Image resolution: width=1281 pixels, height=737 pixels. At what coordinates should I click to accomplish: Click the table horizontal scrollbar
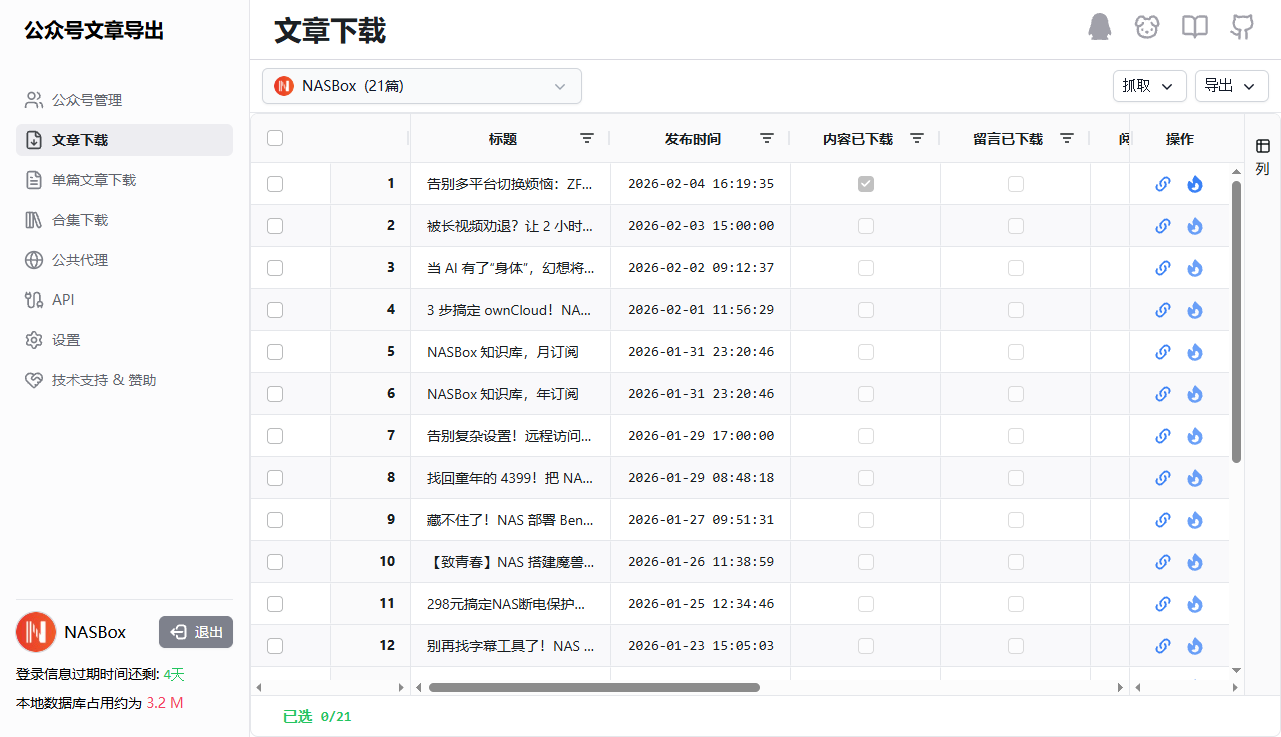tap(594, 687)
